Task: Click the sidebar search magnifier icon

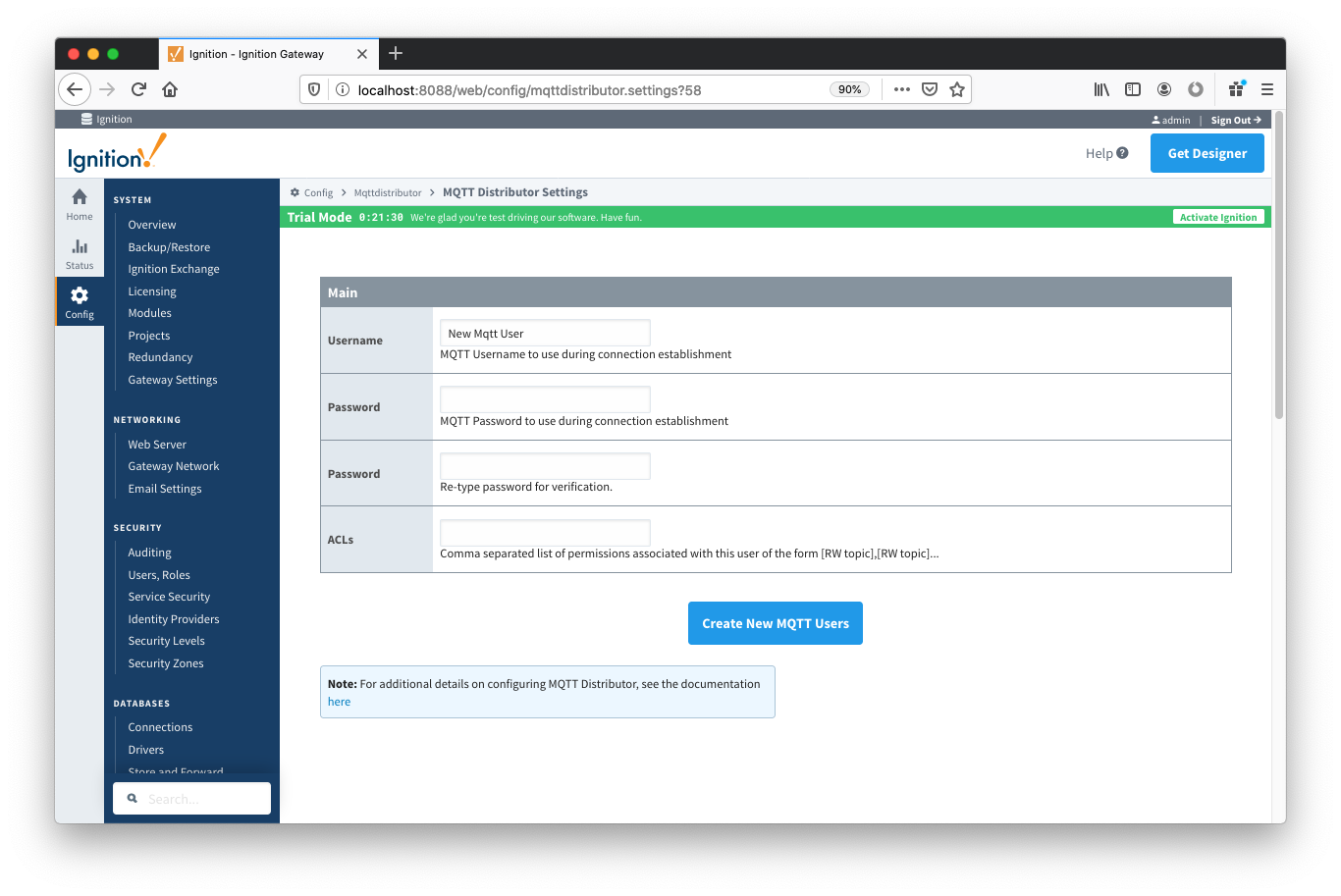Action: tap(133, 799)
